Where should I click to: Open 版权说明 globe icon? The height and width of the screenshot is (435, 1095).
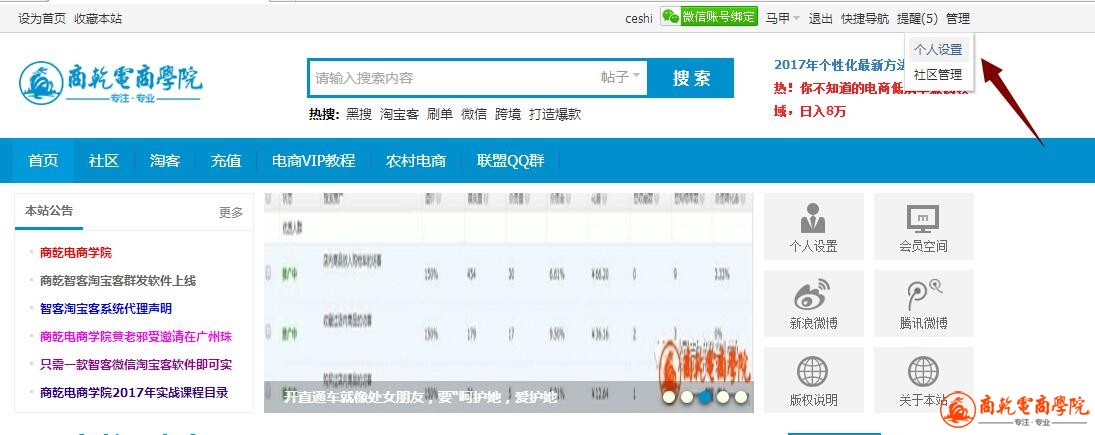(813, 380)
